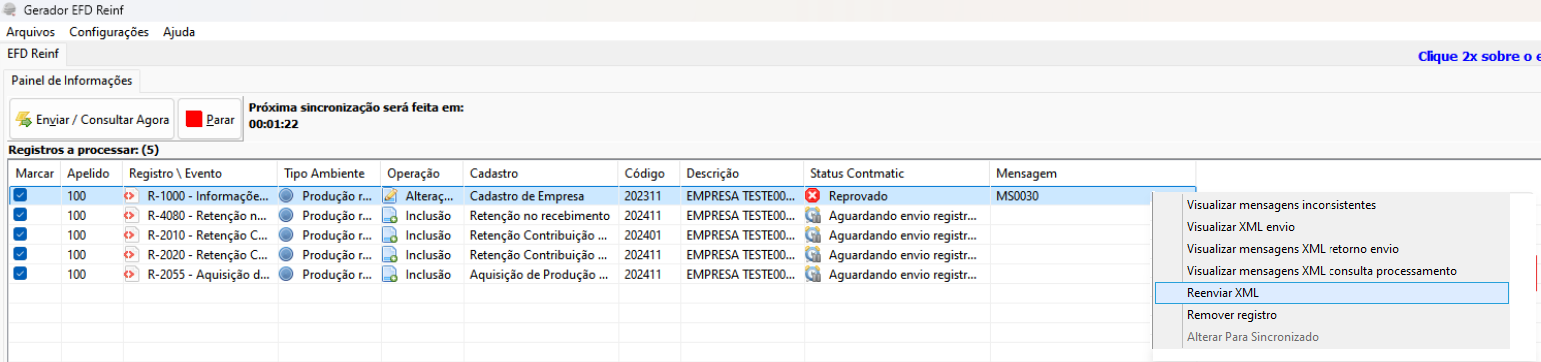Choose Remover registro from context menu
Image resolution: width=1541 pixels, height=362 pixels.
(1331, 315)
